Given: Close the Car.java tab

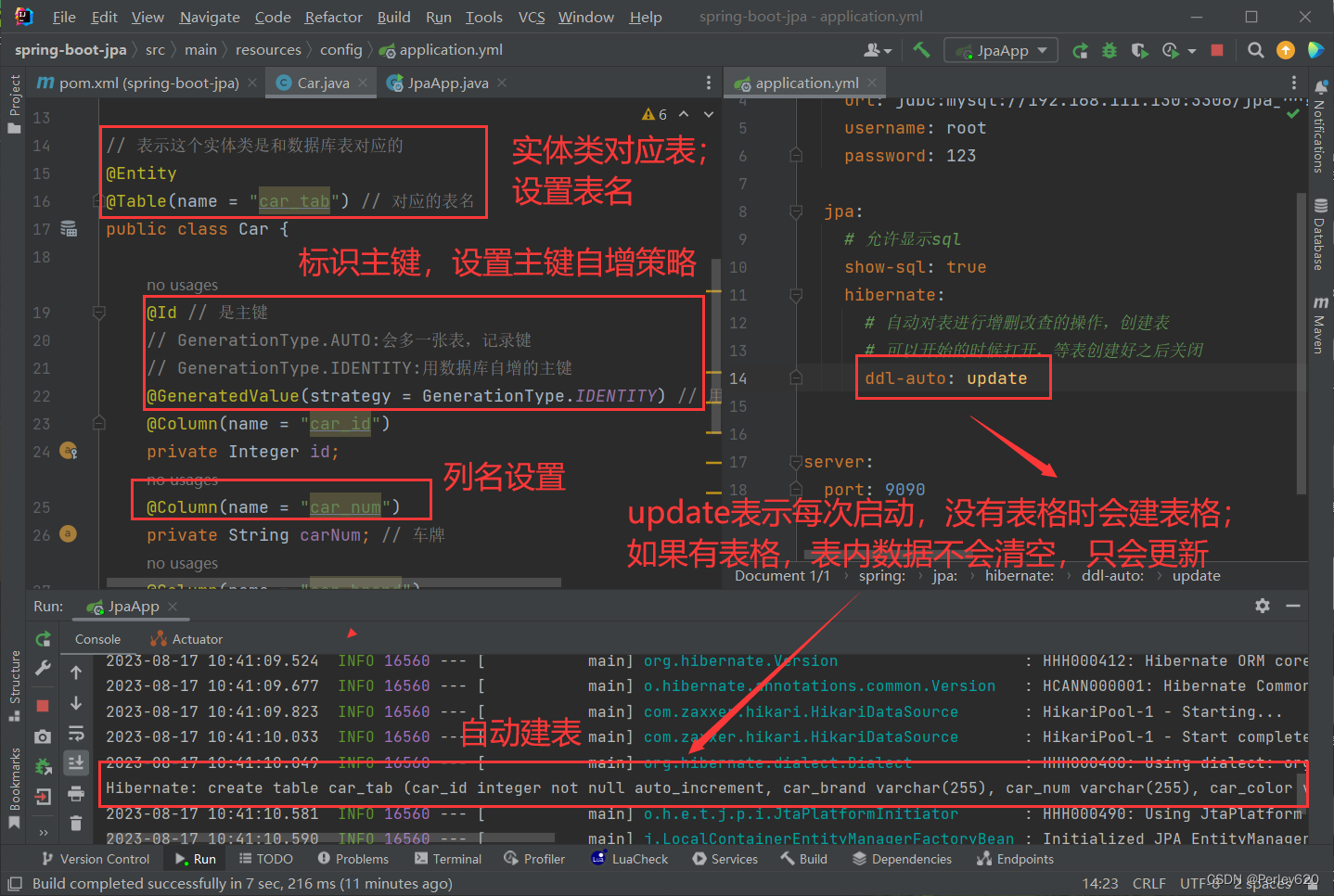Looking at the screenshot, I should [363, 83].
